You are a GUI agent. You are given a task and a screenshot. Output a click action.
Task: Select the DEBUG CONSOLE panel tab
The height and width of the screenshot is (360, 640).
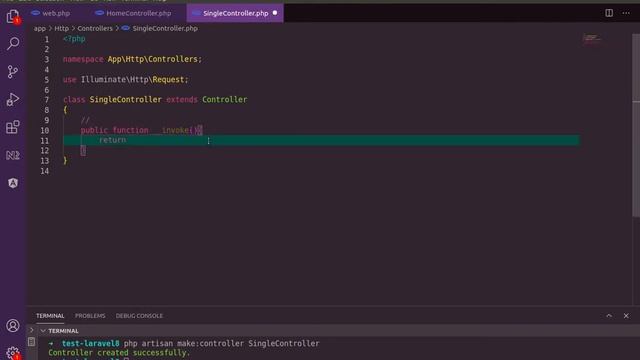[139, 316]
